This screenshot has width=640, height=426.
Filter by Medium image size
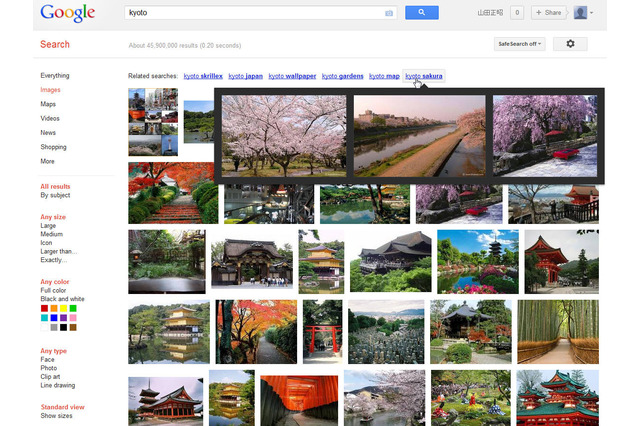coord(51,234)
